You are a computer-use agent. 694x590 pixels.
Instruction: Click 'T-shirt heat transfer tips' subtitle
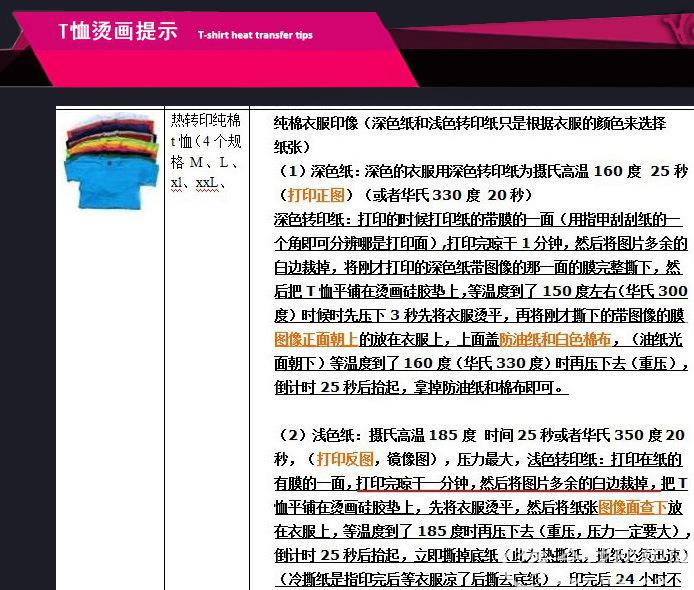coord(255,35)
